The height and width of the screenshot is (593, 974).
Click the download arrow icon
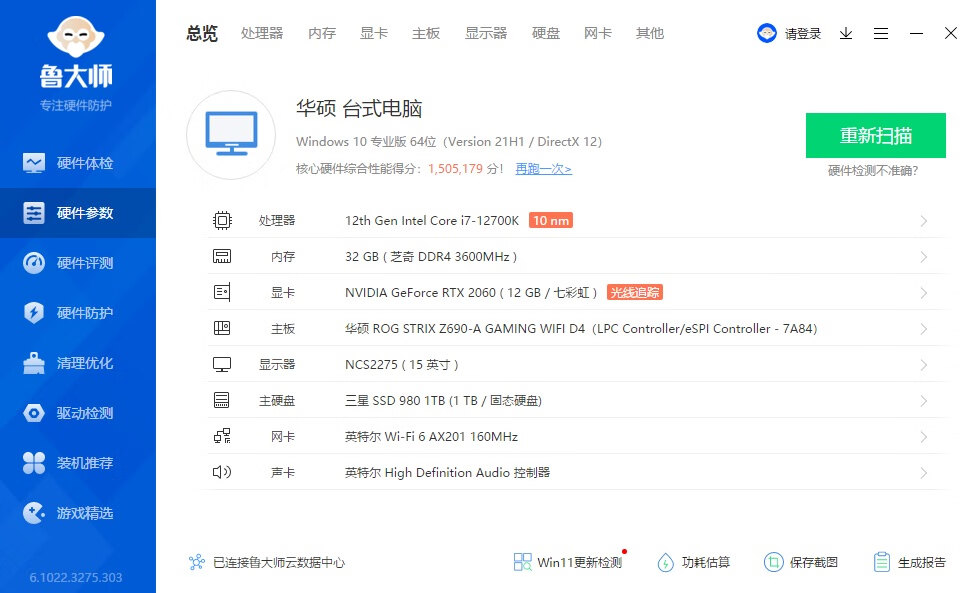coord(846,34)
